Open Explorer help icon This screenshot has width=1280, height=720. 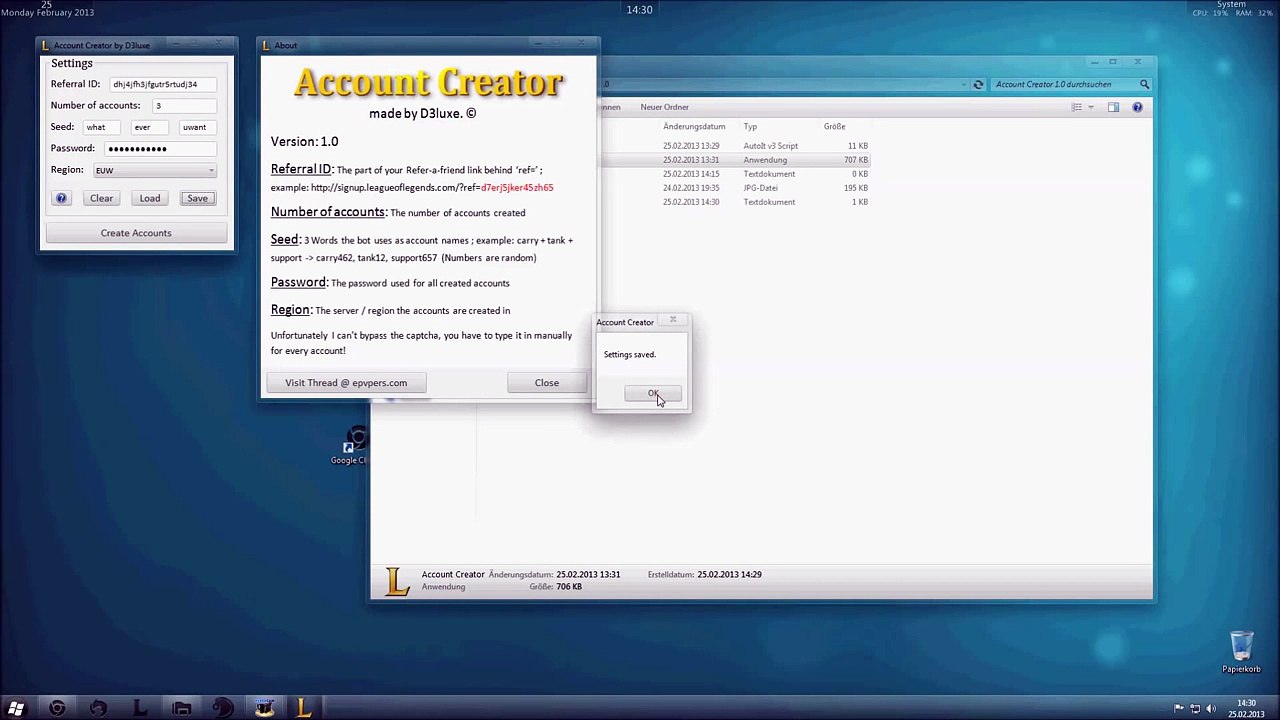[x=1137, y=107]
